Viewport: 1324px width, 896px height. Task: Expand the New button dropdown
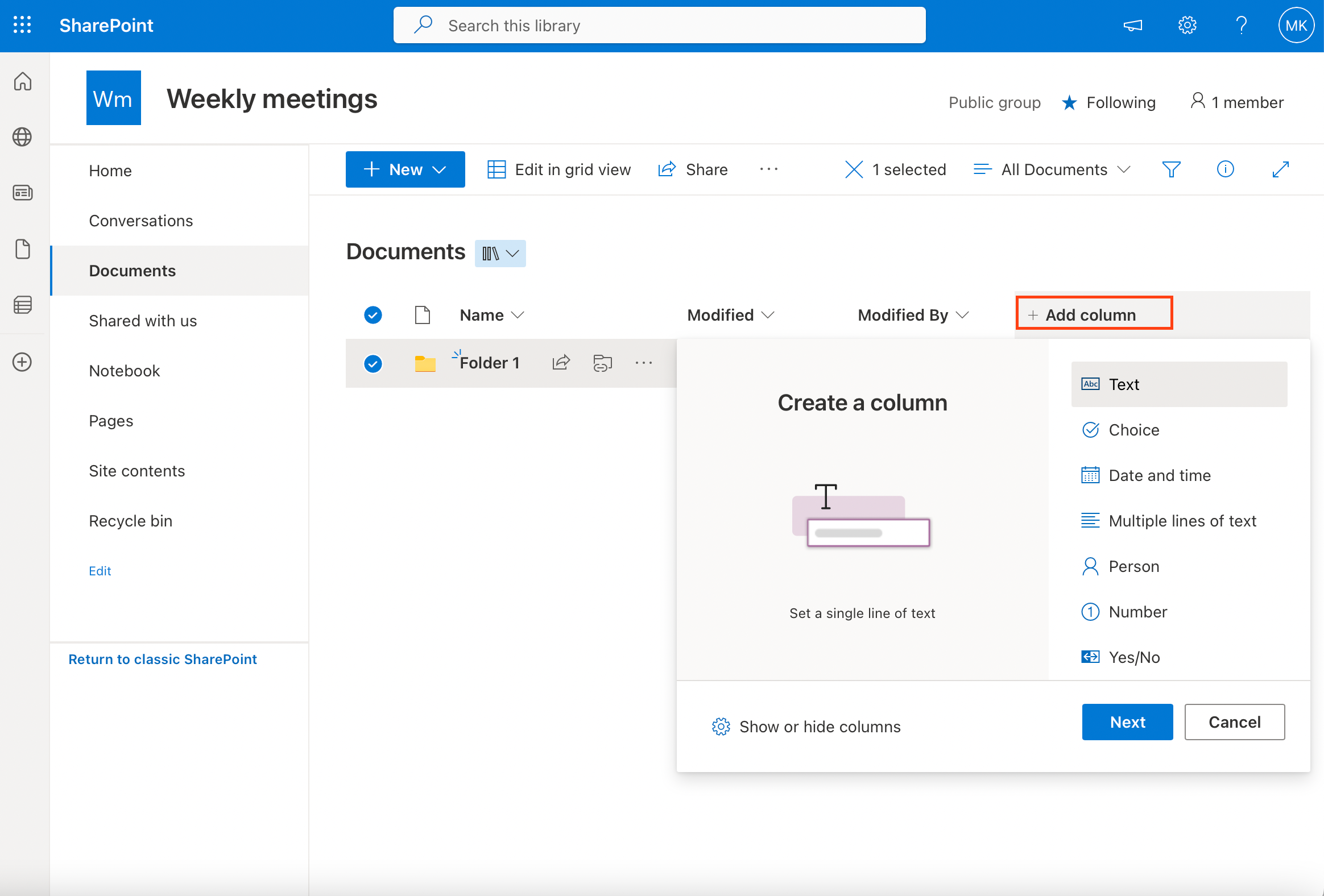coord(438,169)
